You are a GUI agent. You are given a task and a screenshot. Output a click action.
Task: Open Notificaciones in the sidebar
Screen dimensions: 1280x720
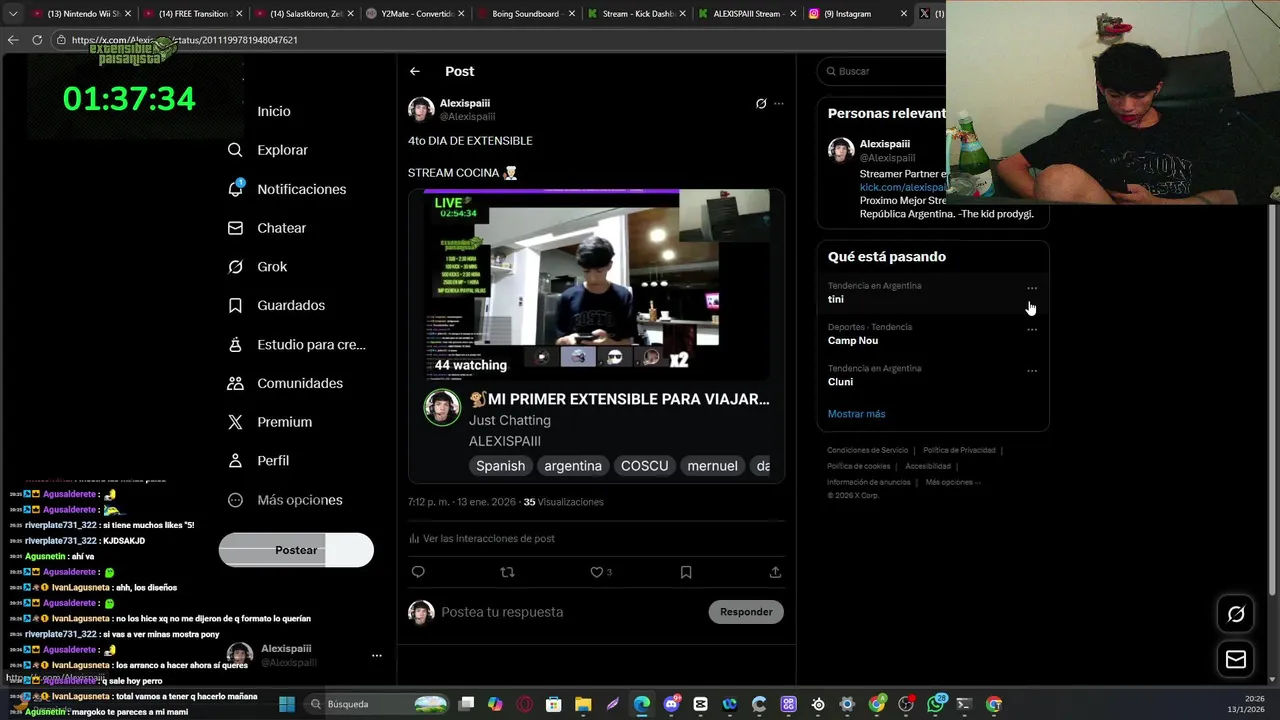(301, 189)
